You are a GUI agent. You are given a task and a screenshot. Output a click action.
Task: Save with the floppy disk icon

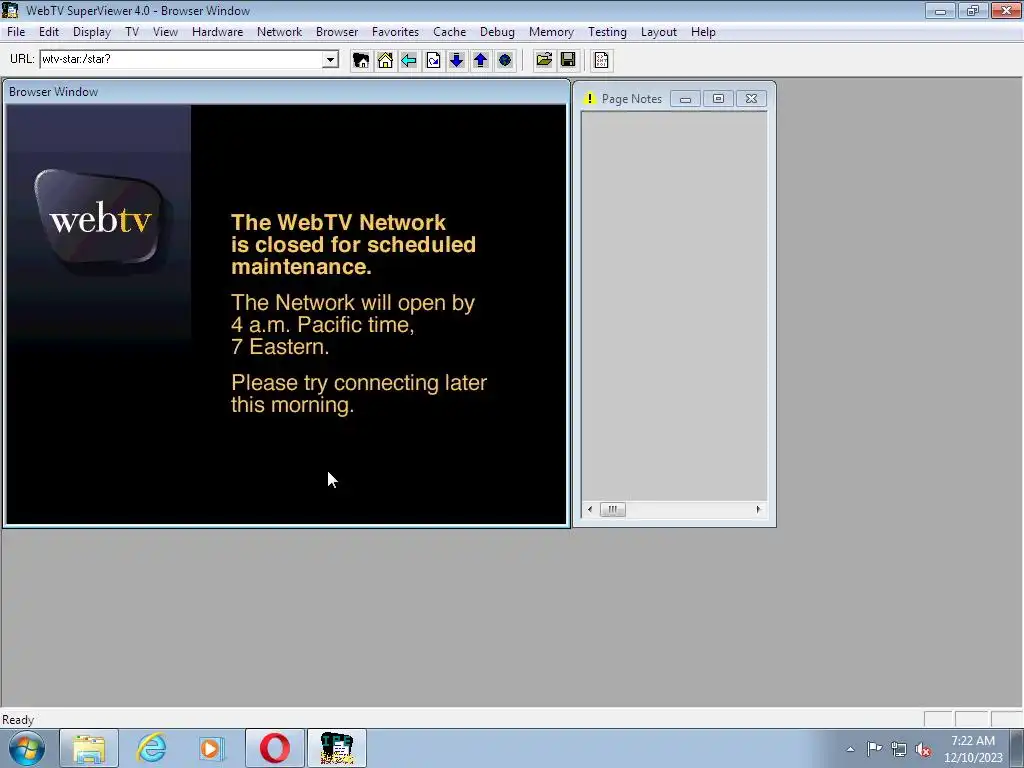click(568, 60)
